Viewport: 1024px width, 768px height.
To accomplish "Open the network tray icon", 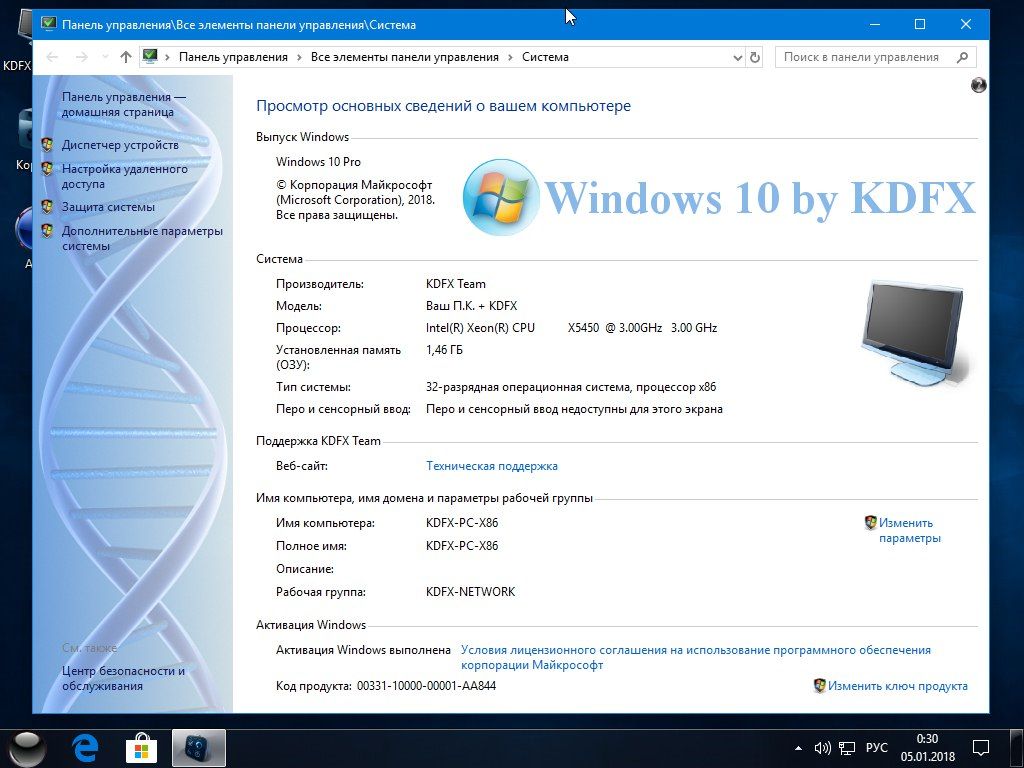I will coord(847,748).
